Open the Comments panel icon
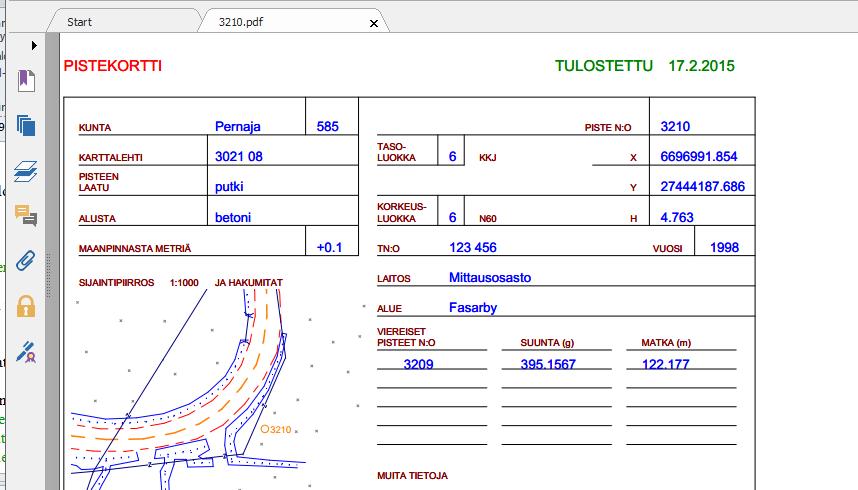 26,215
